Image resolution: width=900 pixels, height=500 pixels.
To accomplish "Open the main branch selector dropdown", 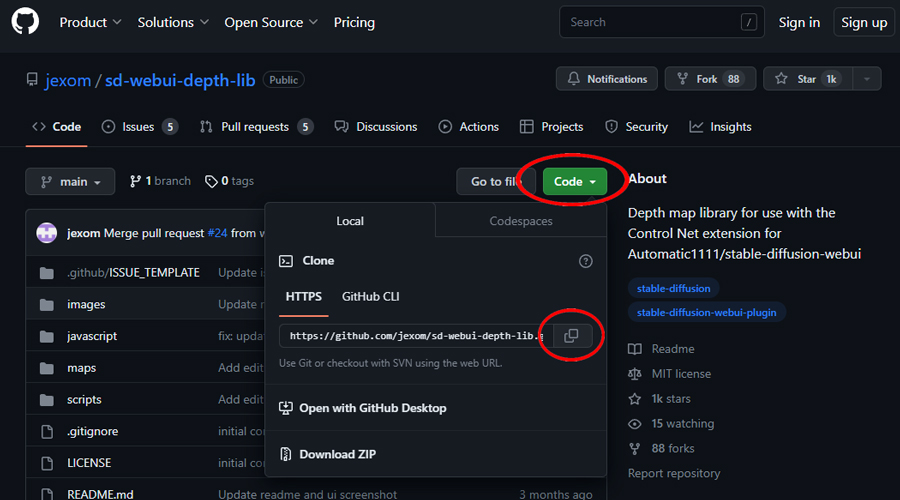I will tap(70, 181).
